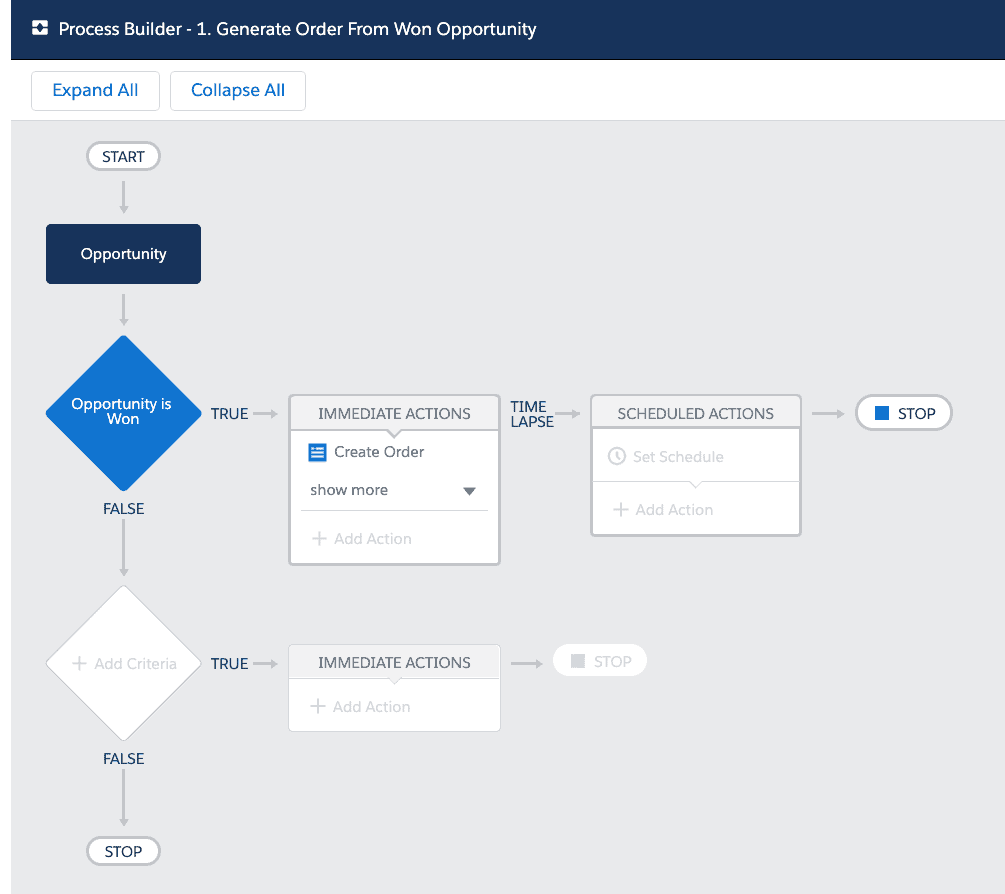Viewport: 1005px width, 894px height.
Task: Click the plus icon under Create Order
Action: point(319,538)
